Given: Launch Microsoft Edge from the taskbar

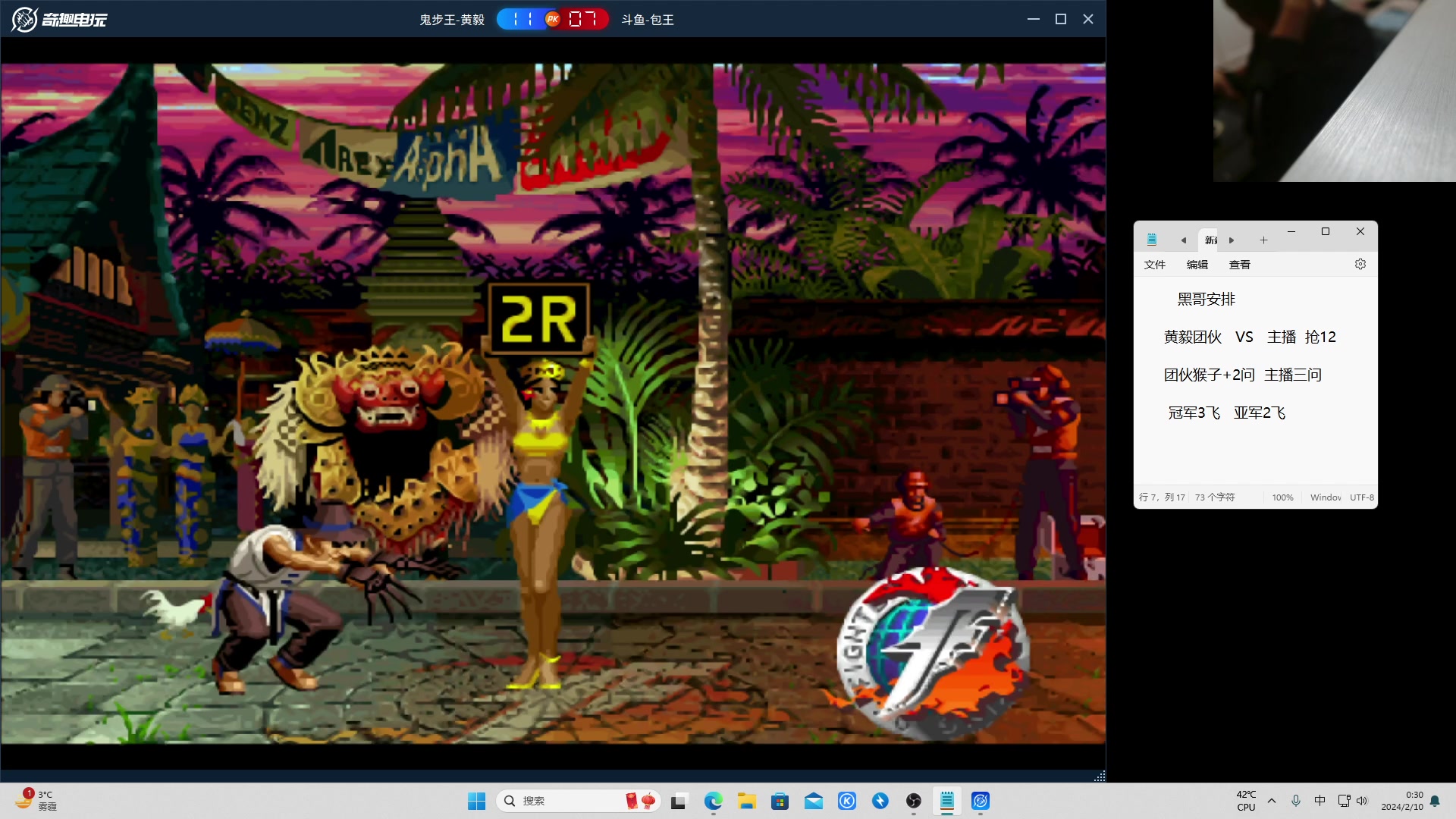Looking at the screenshot, I should (713, 801).
